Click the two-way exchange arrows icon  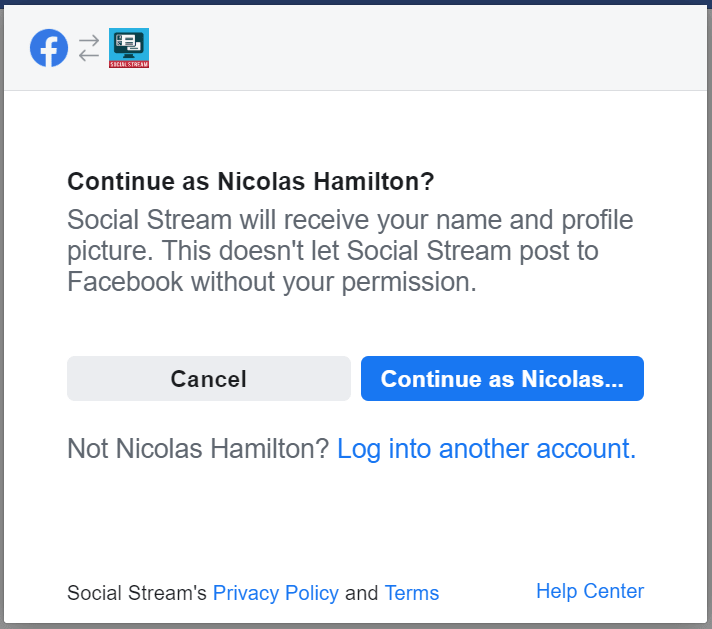click(x=89, y=48)
